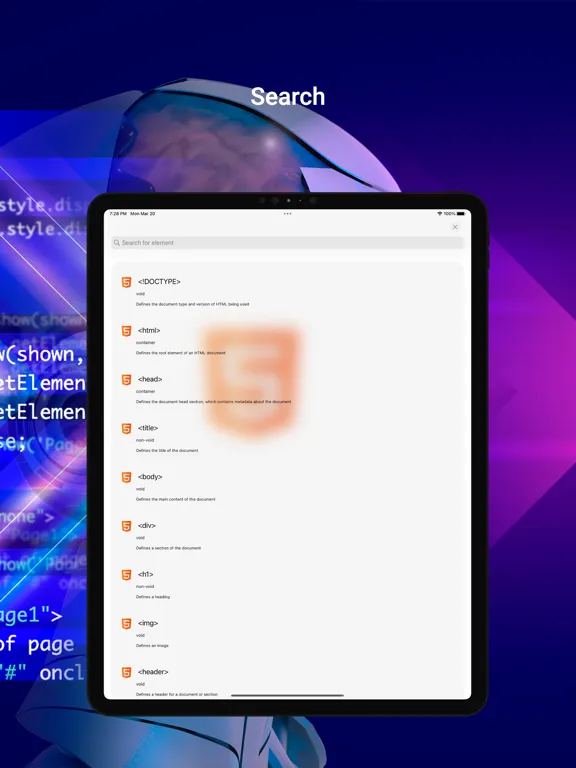
Task: Open the <html> element entry
Action: pos(149,331)
